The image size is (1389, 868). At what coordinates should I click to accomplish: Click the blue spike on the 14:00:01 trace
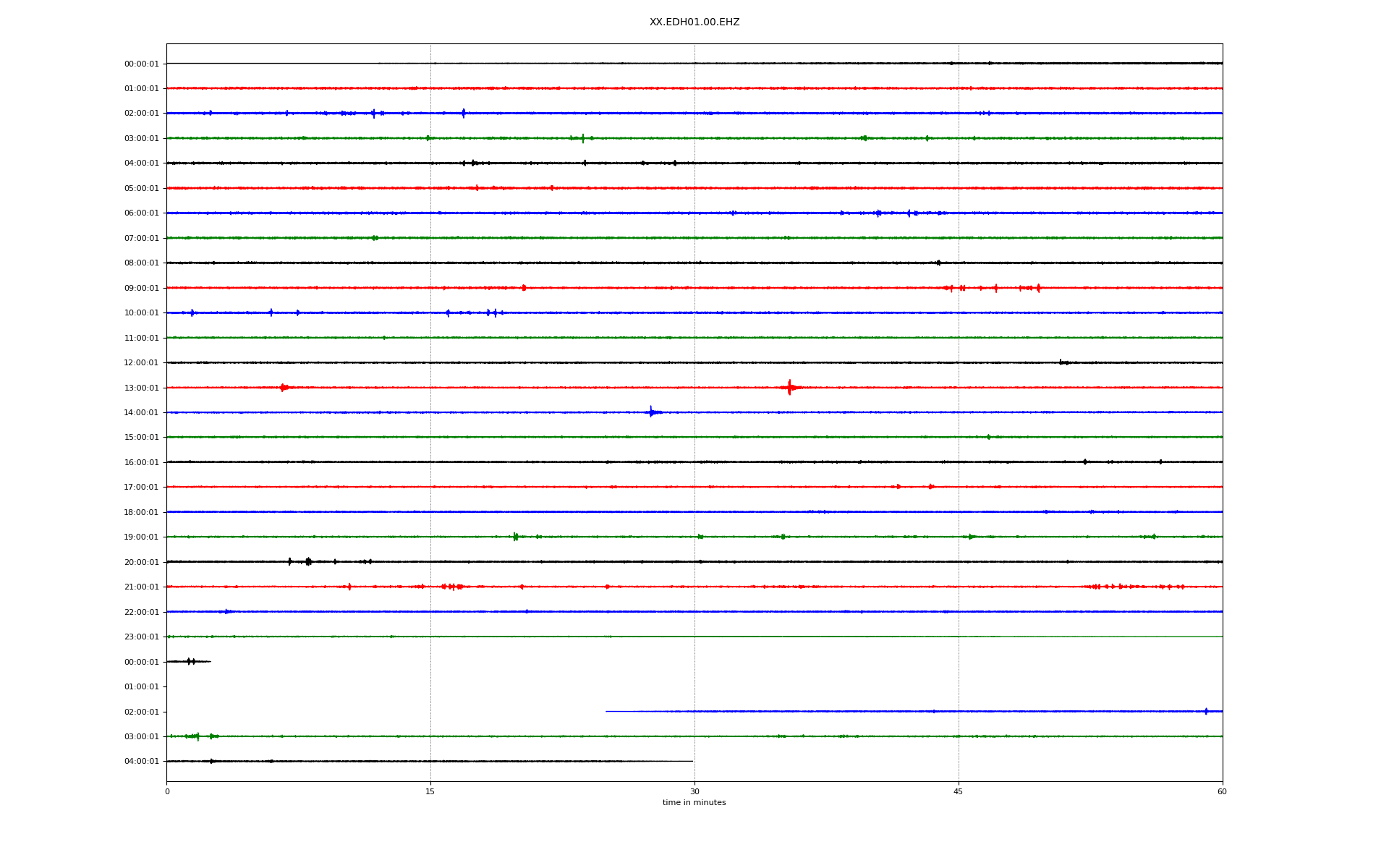click(x=651, y=412)
